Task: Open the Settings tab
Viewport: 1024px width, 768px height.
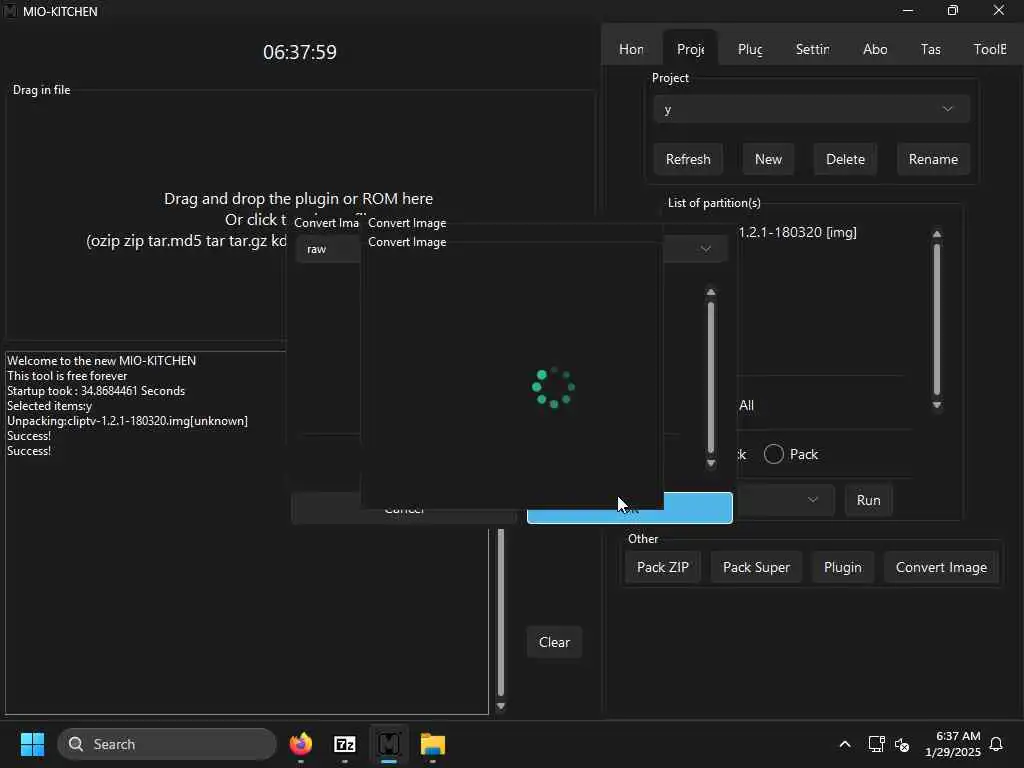Action: (812, 49)
